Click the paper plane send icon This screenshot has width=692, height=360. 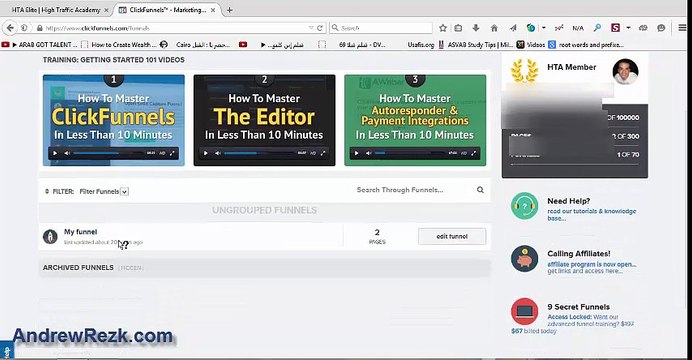point(513,28)
